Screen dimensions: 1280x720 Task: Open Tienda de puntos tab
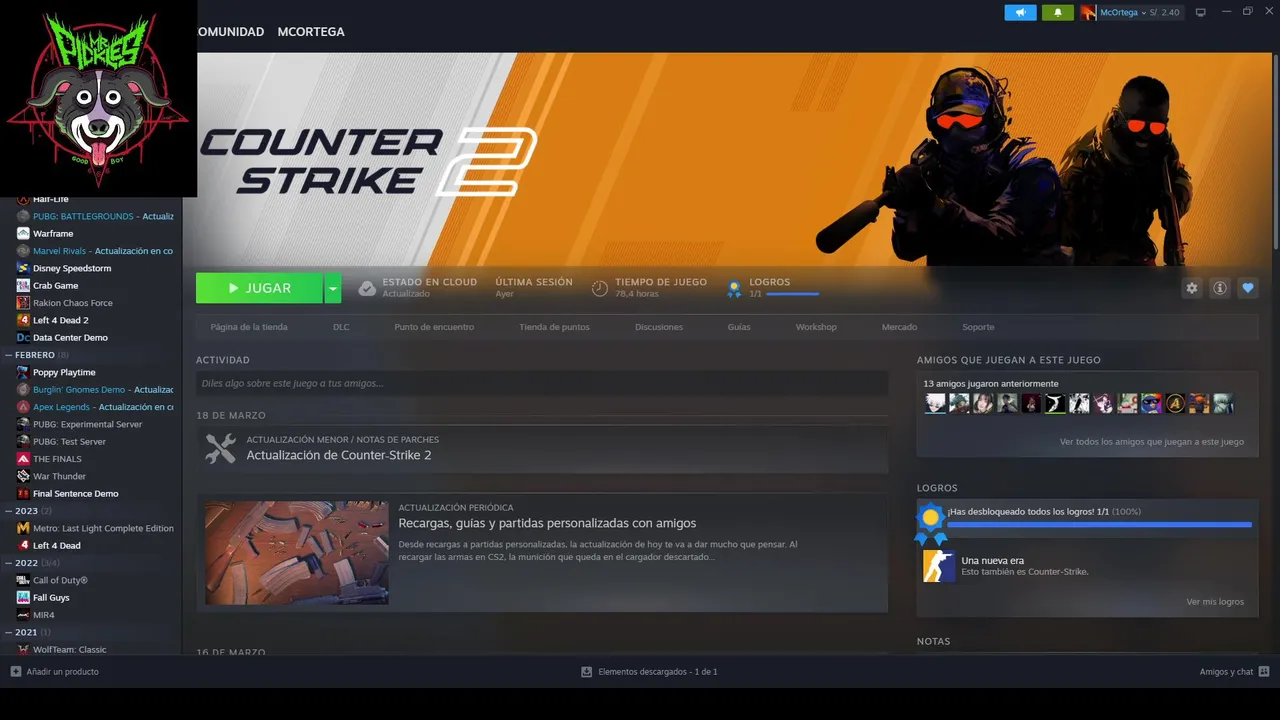[554, 327]
